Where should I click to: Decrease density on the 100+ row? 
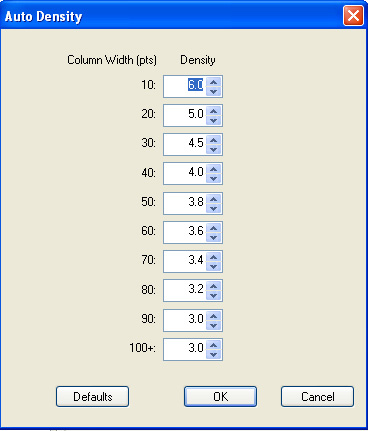pos(213,354)
